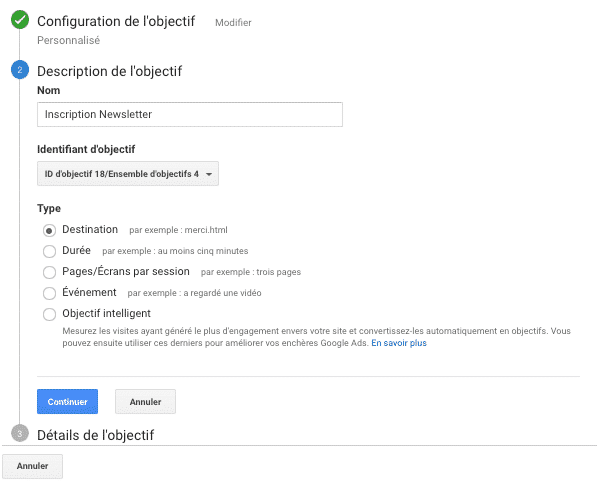Click the Modifier link
The image size is (605, 485).
pyautogui.click(x=233, y=21)
